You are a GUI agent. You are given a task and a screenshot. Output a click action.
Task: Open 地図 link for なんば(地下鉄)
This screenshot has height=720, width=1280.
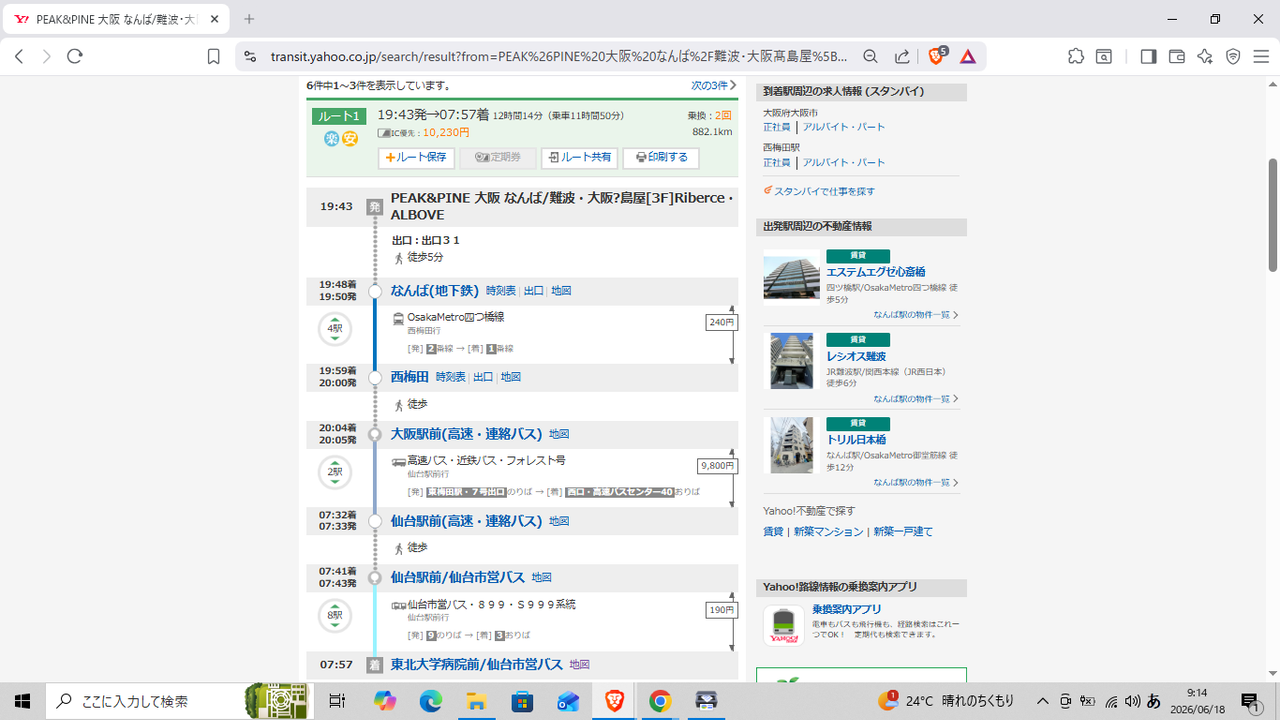[561, 291]
